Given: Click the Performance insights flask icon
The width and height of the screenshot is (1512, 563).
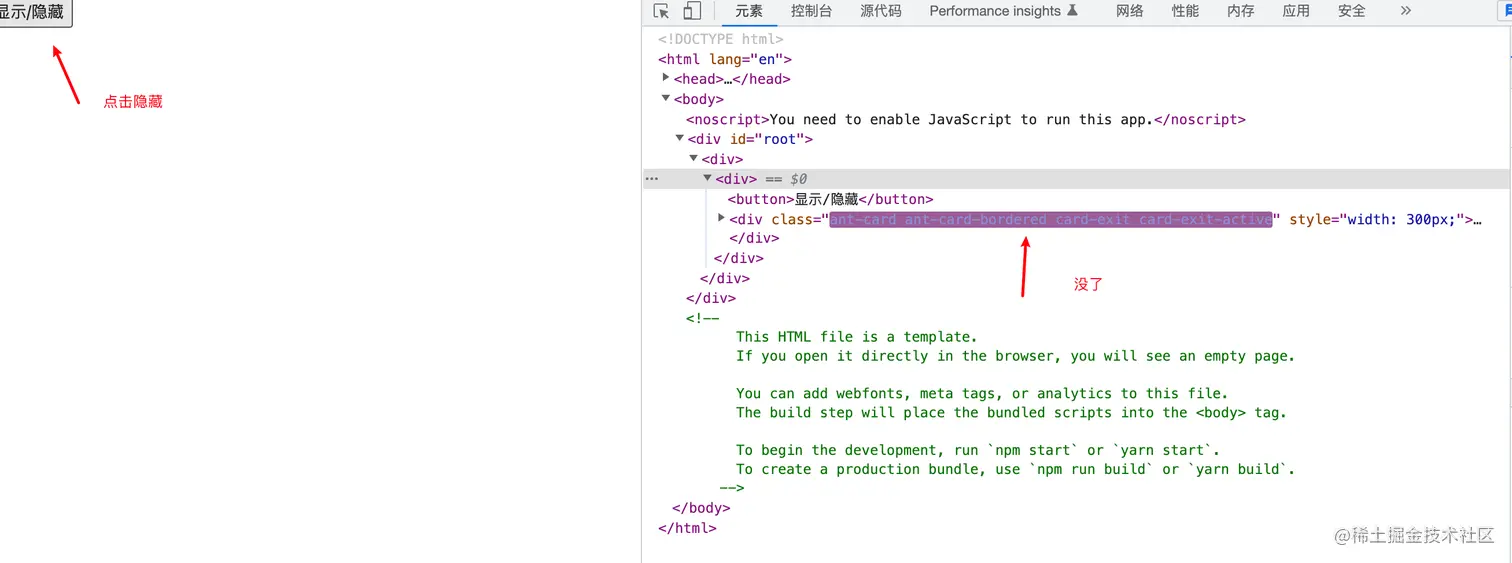Looking at the screenshot, I should pyautogui.click(x=1073, y=11).
